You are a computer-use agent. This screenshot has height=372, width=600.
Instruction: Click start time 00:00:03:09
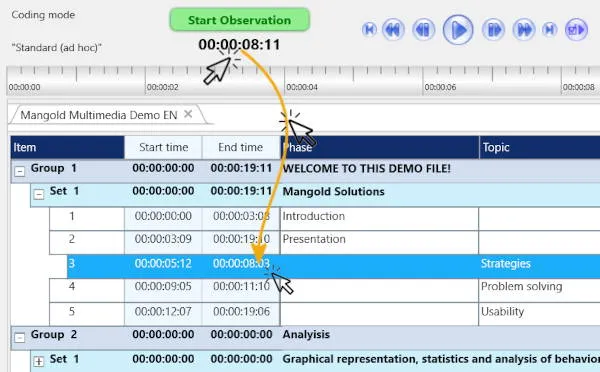click(x=163, y=239)
